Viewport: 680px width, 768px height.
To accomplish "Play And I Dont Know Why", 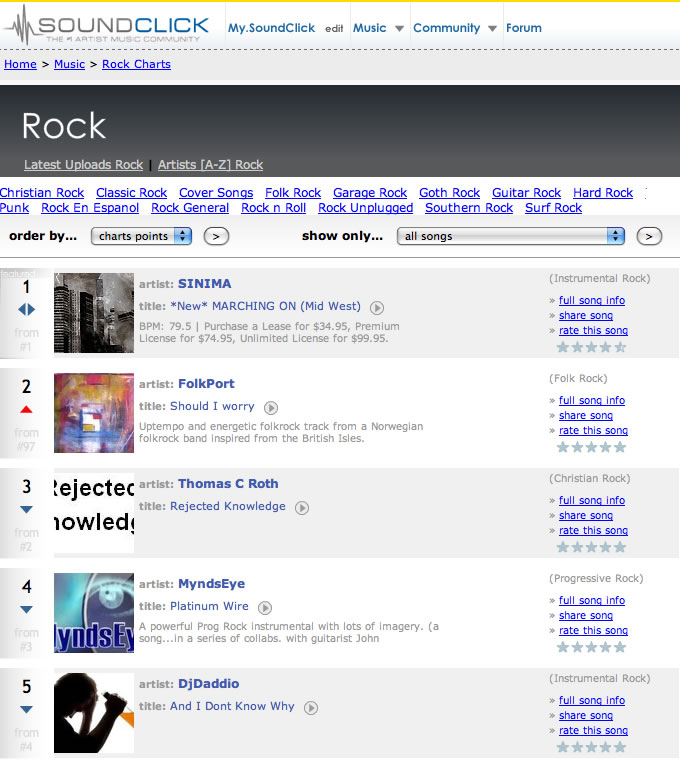I will point(311,708).
